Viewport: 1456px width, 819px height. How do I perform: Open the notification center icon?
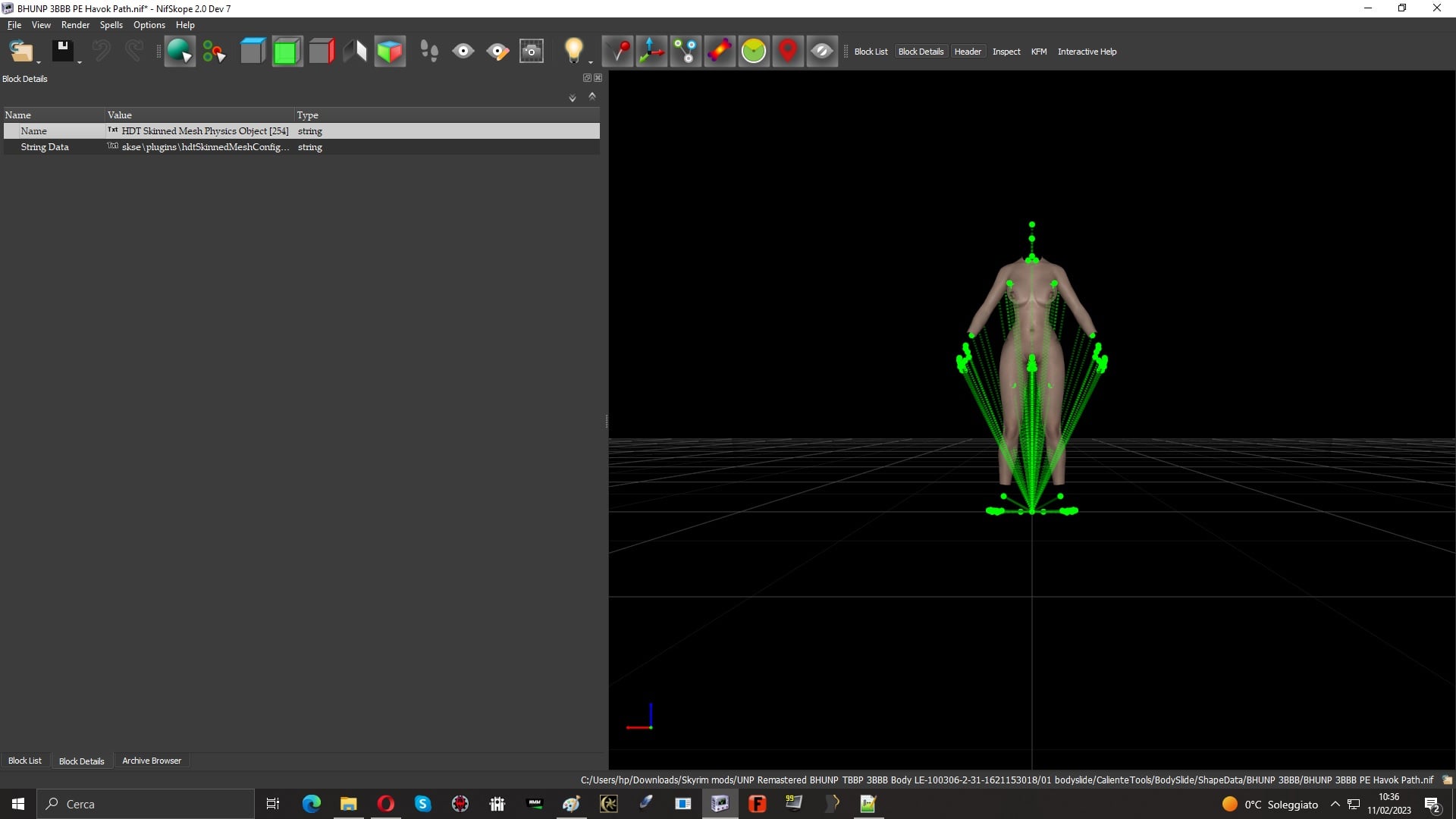pos(1432,804)
